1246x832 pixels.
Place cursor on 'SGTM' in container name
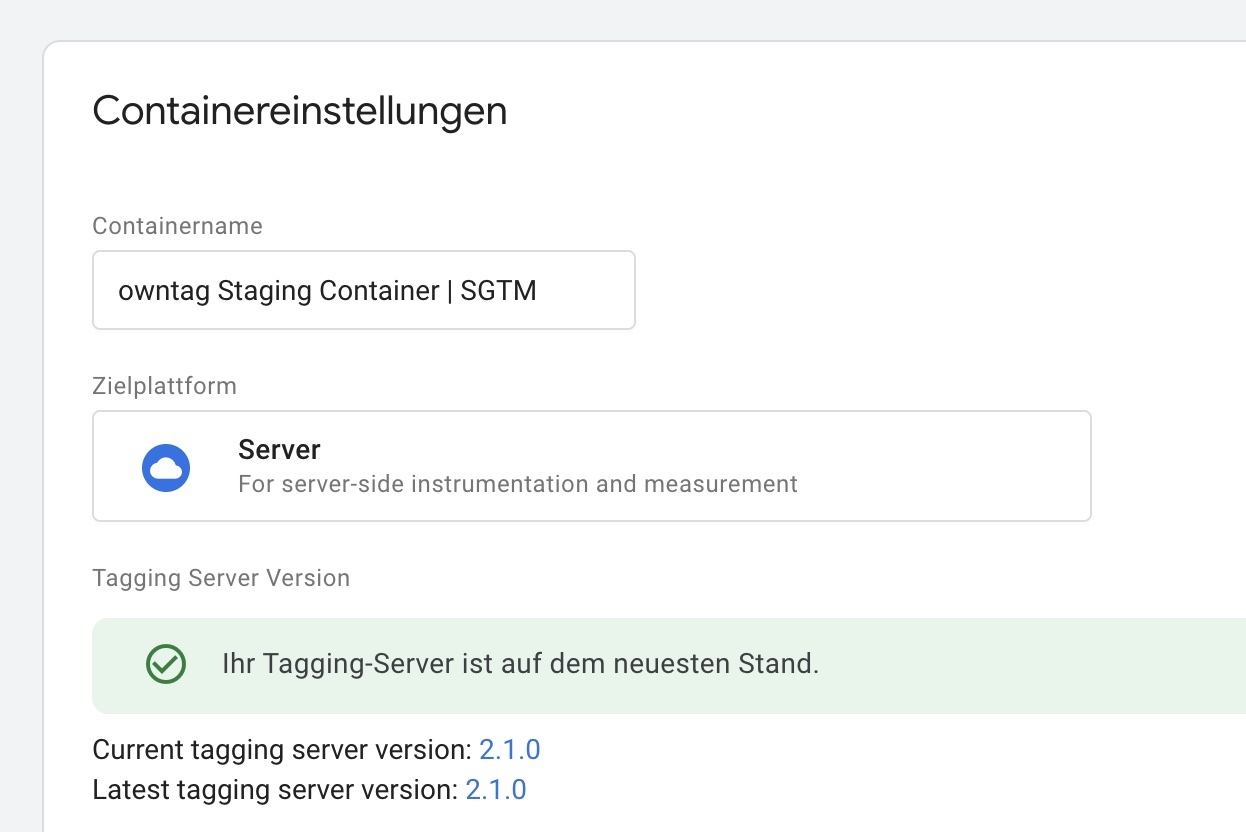point(498,291)
